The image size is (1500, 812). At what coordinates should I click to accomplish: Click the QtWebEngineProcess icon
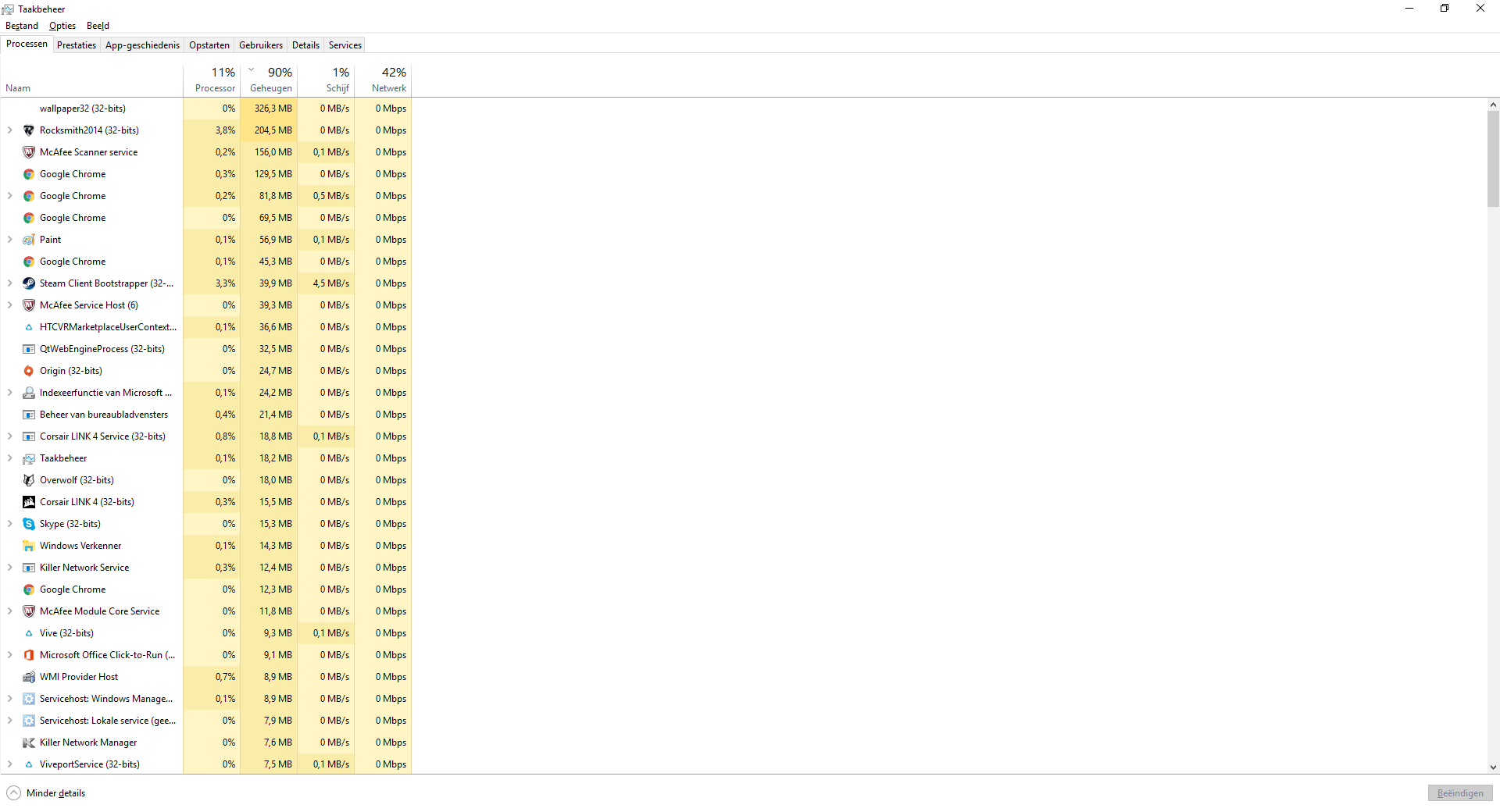coord(29,349)
